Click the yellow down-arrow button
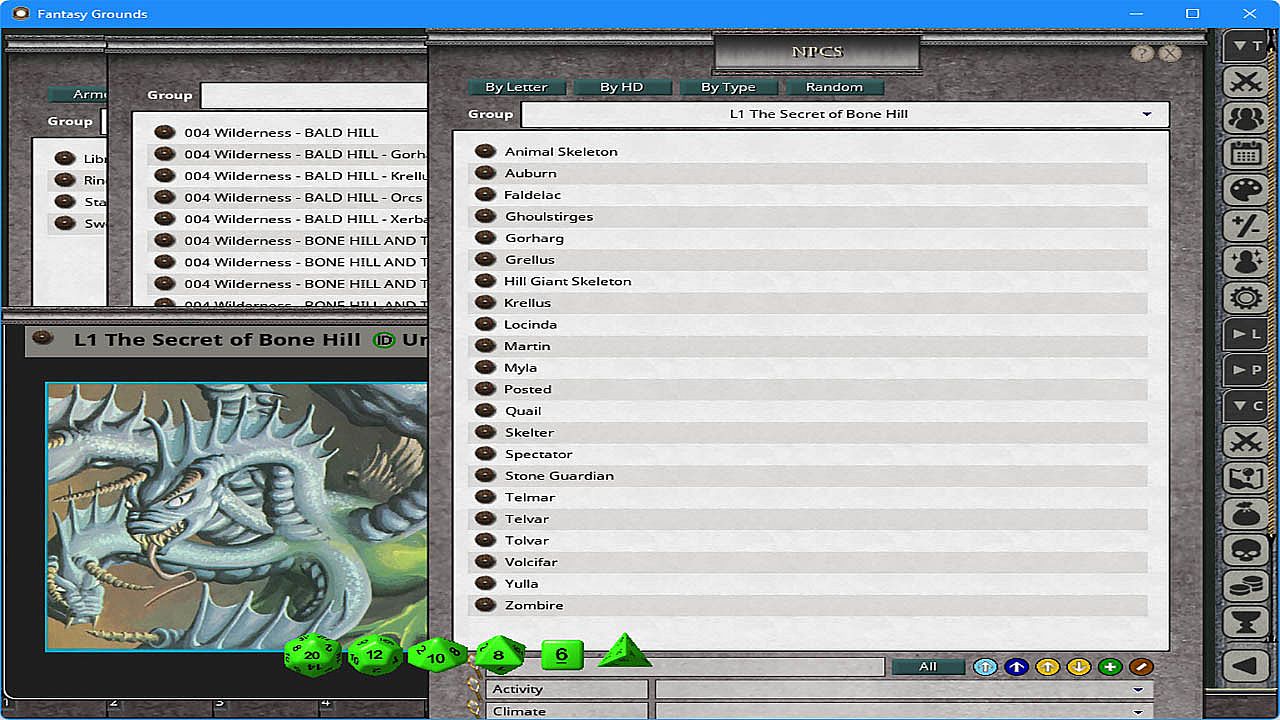1280x720 pixels. pos(1078,667)
